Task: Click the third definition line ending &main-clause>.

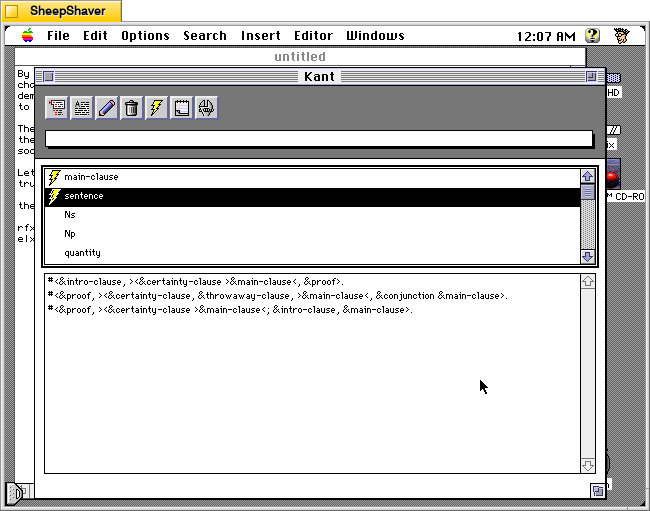Action: point(230,310)
